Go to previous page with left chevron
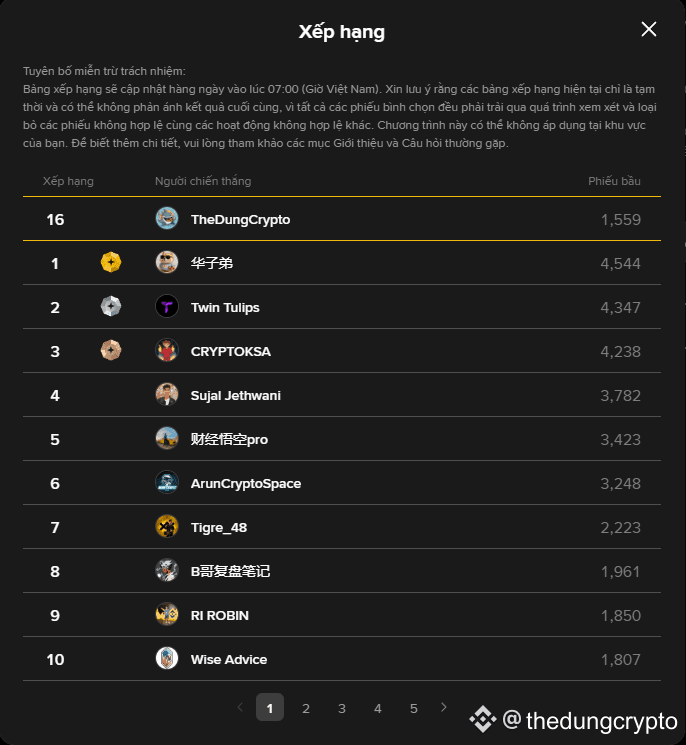The image size is (686, 745). click(x=240, y=708)
